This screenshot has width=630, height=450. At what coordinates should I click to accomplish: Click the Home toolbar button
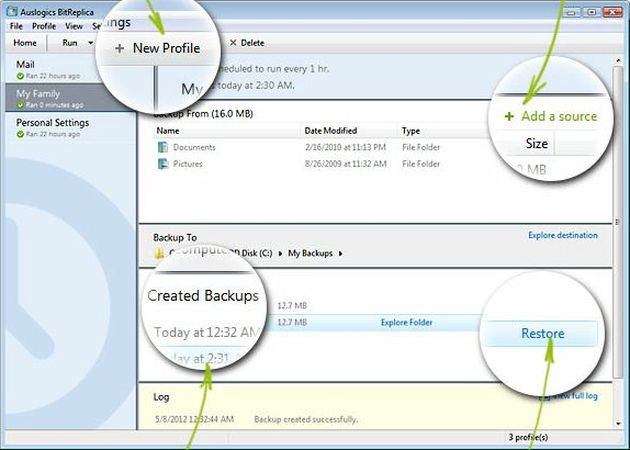25,43
